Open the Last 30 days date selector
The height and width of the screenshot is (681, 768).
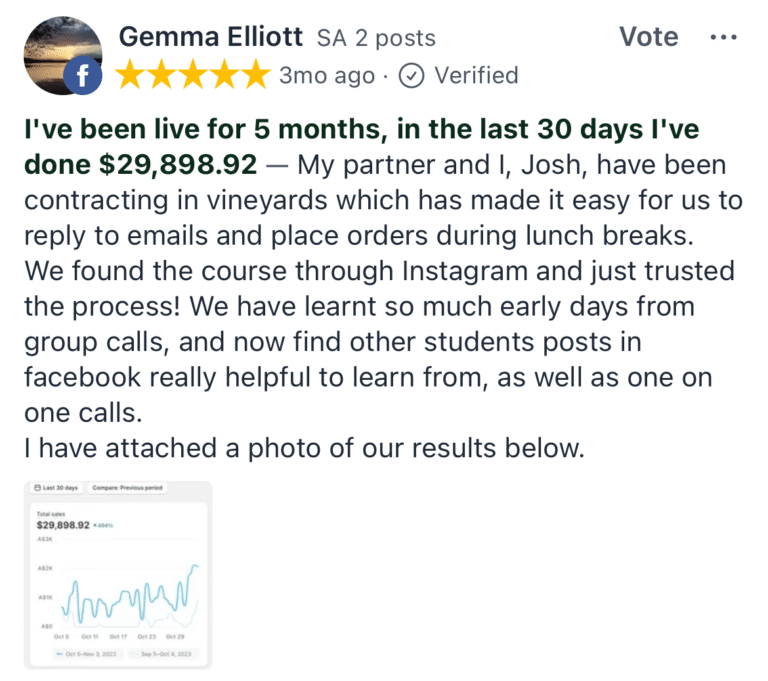click(56, 488)
